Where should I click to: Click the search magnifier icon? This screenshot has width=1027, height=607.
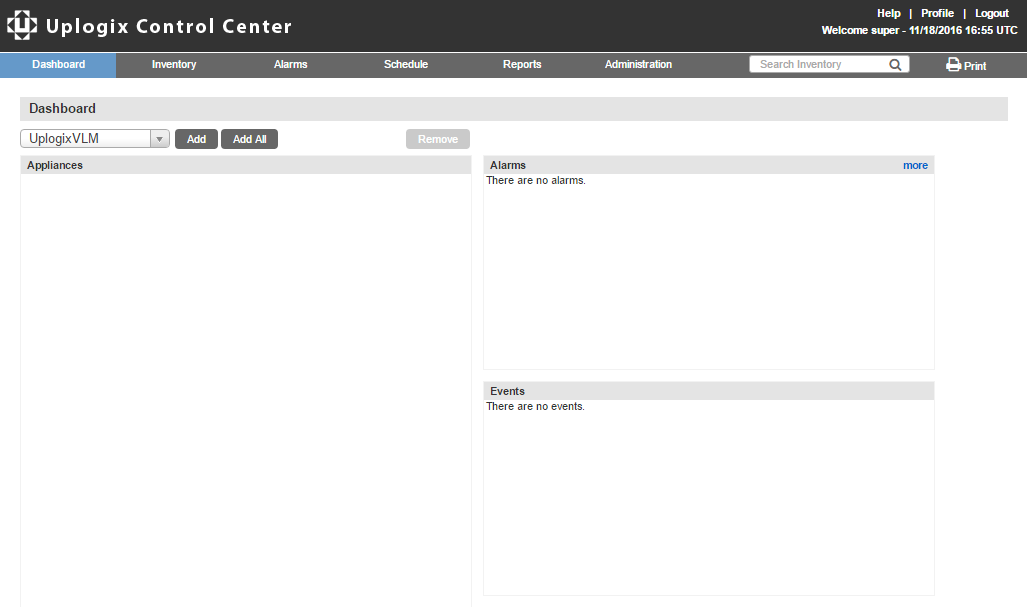tap(895, 64)
